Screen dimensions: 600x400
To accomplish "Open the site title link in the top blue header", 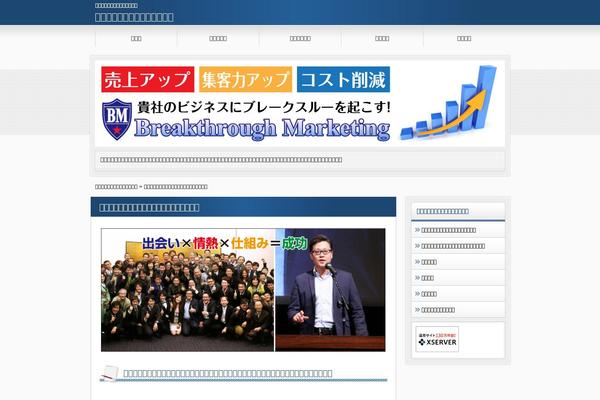I will 134,17.
